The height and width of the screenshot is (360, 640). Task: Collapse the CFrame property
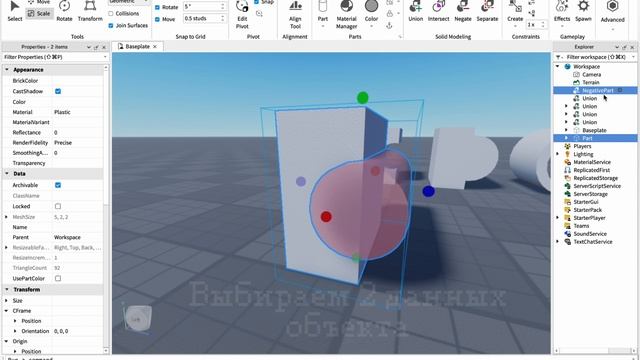pos(6,311)
